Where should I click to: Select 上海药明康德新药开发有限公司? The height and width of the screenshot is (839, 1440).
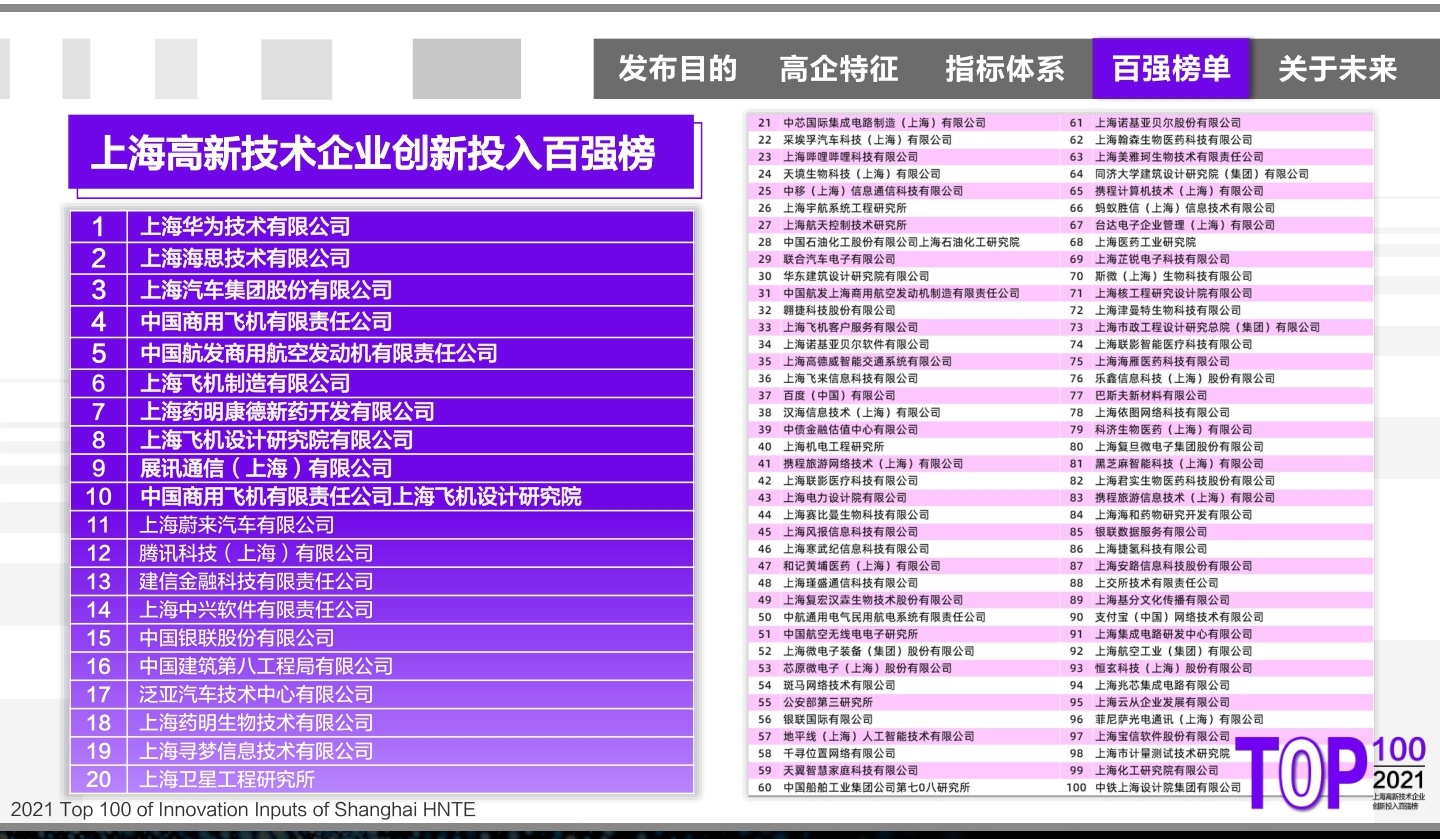[382, 411]
